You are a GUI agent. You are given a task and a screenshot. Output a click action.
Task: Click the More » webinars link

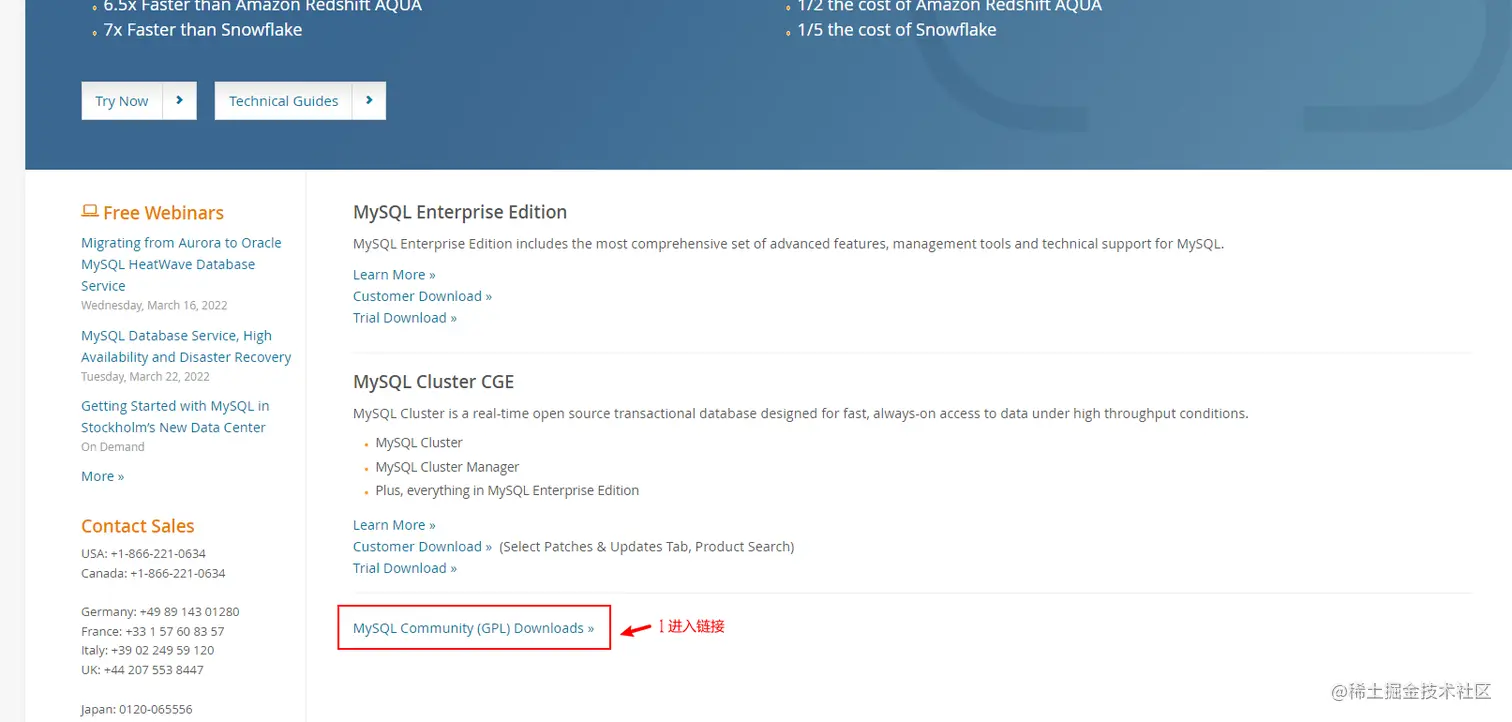coord(103,476)
